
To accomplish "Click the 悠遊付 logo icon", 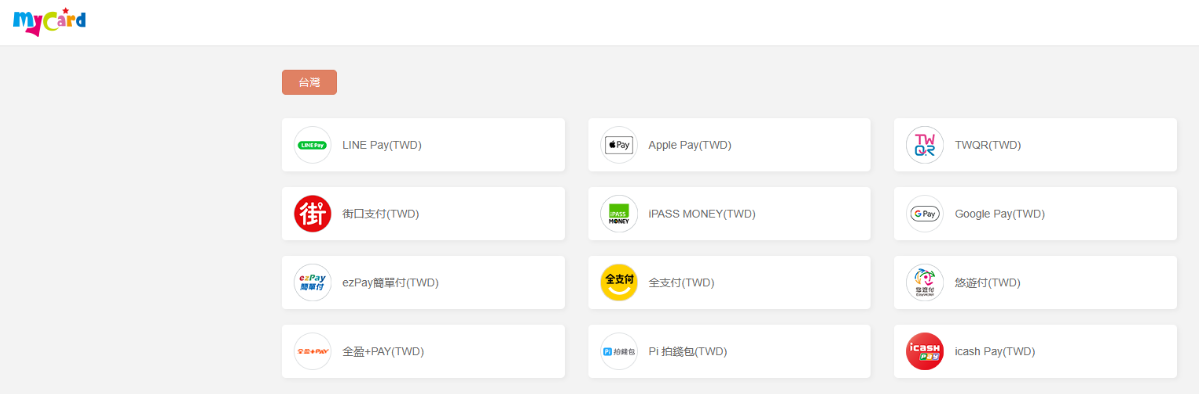I will [924, 282].
